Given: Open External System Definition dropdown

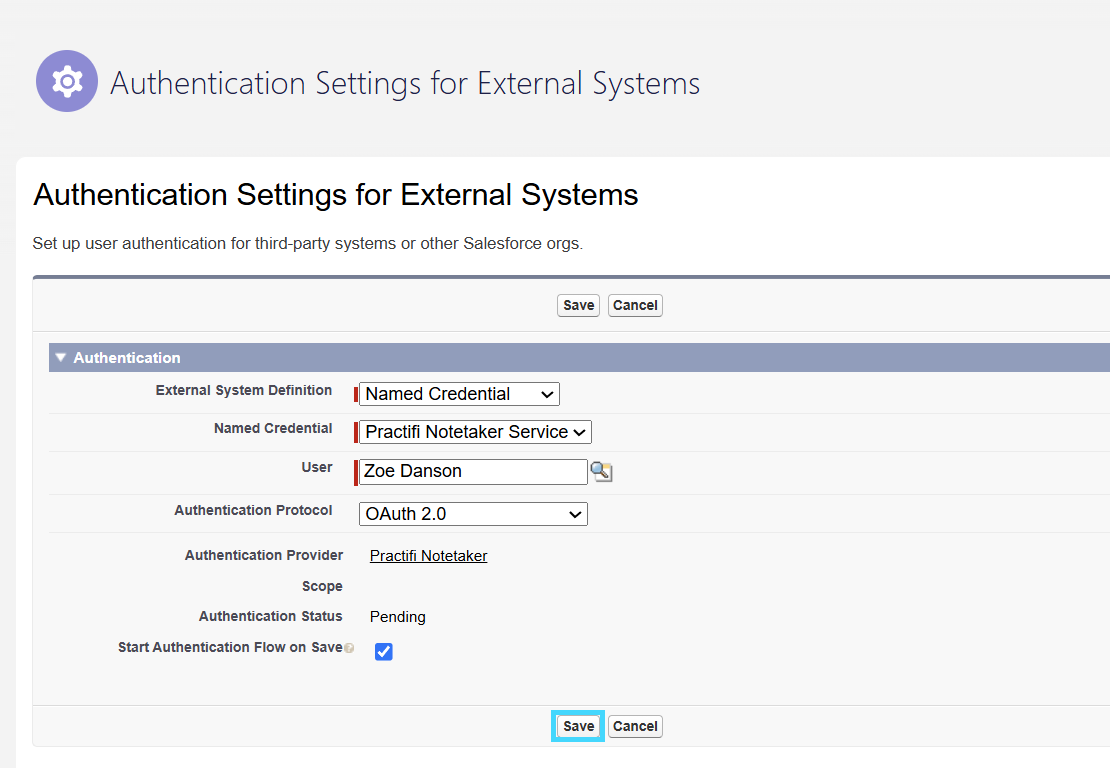Looking at the screenshot, I should tap(459, 394).
